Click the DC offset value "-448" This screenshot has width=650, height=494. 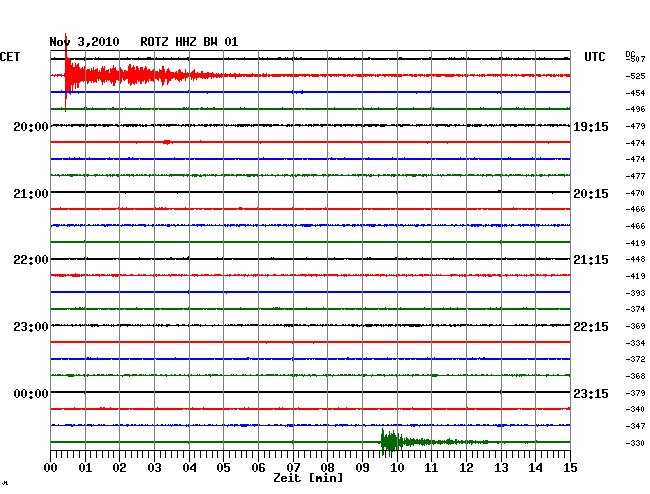point(635,259)
